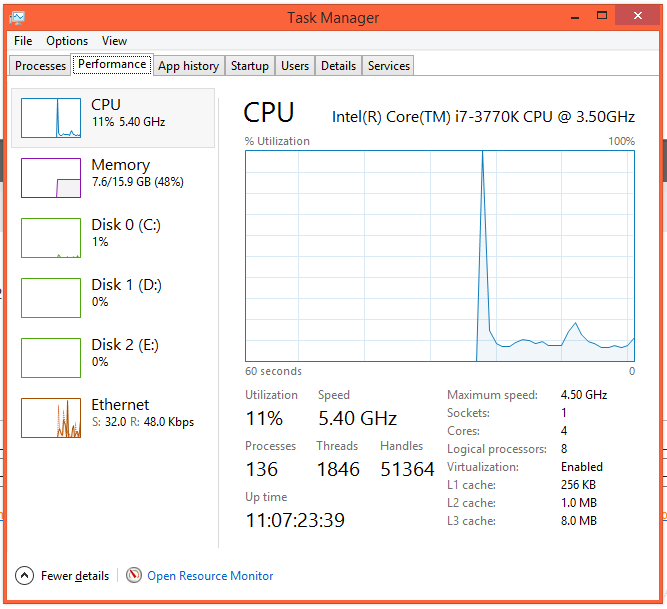The height and width of the screenshot is (609, 667).
Task: Close the Task Manager window
Action: click(x=638, y=16)
